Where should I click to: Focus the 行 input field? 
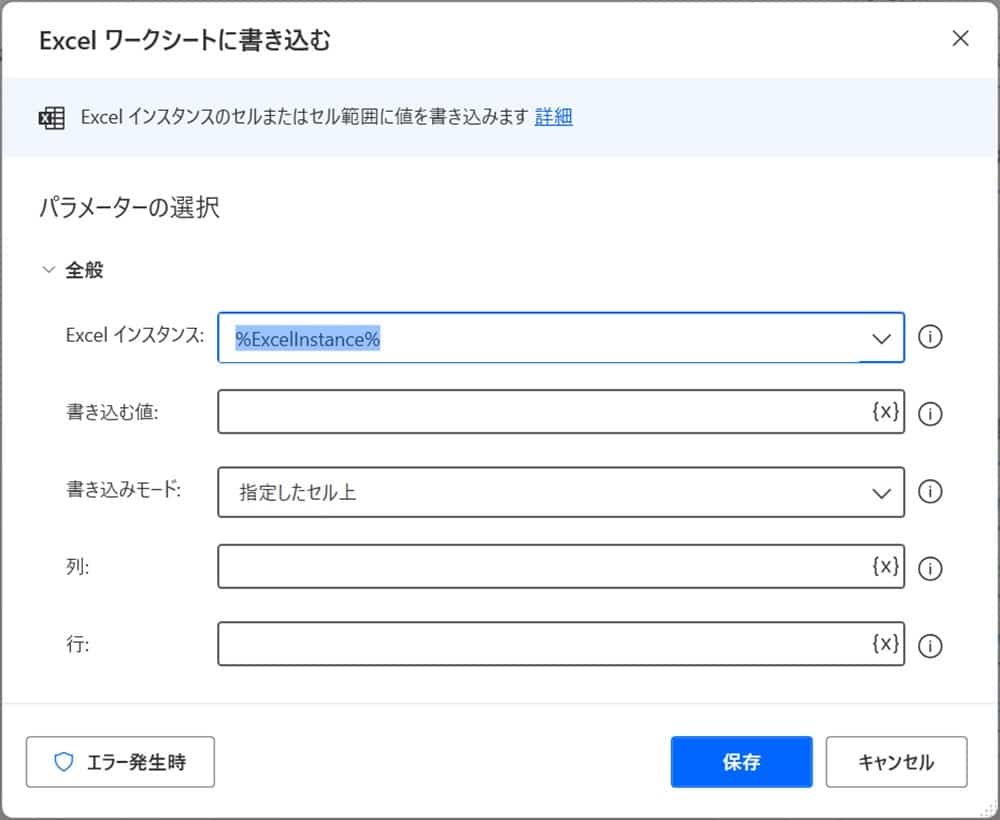pos(540,644)
